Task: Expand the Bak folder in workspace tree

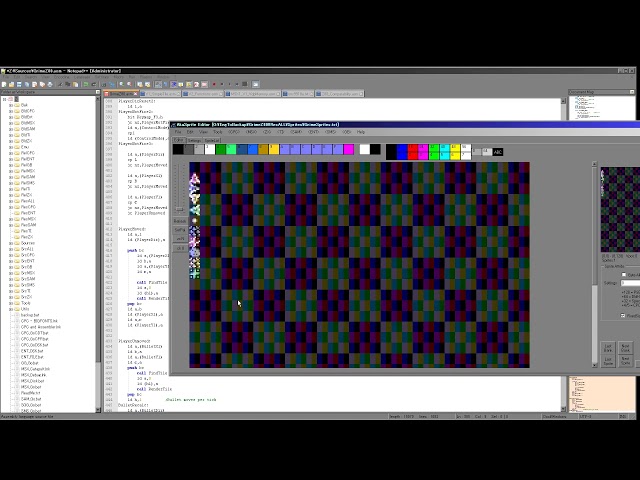Action: pyautogui.click(x=11, y=105)
